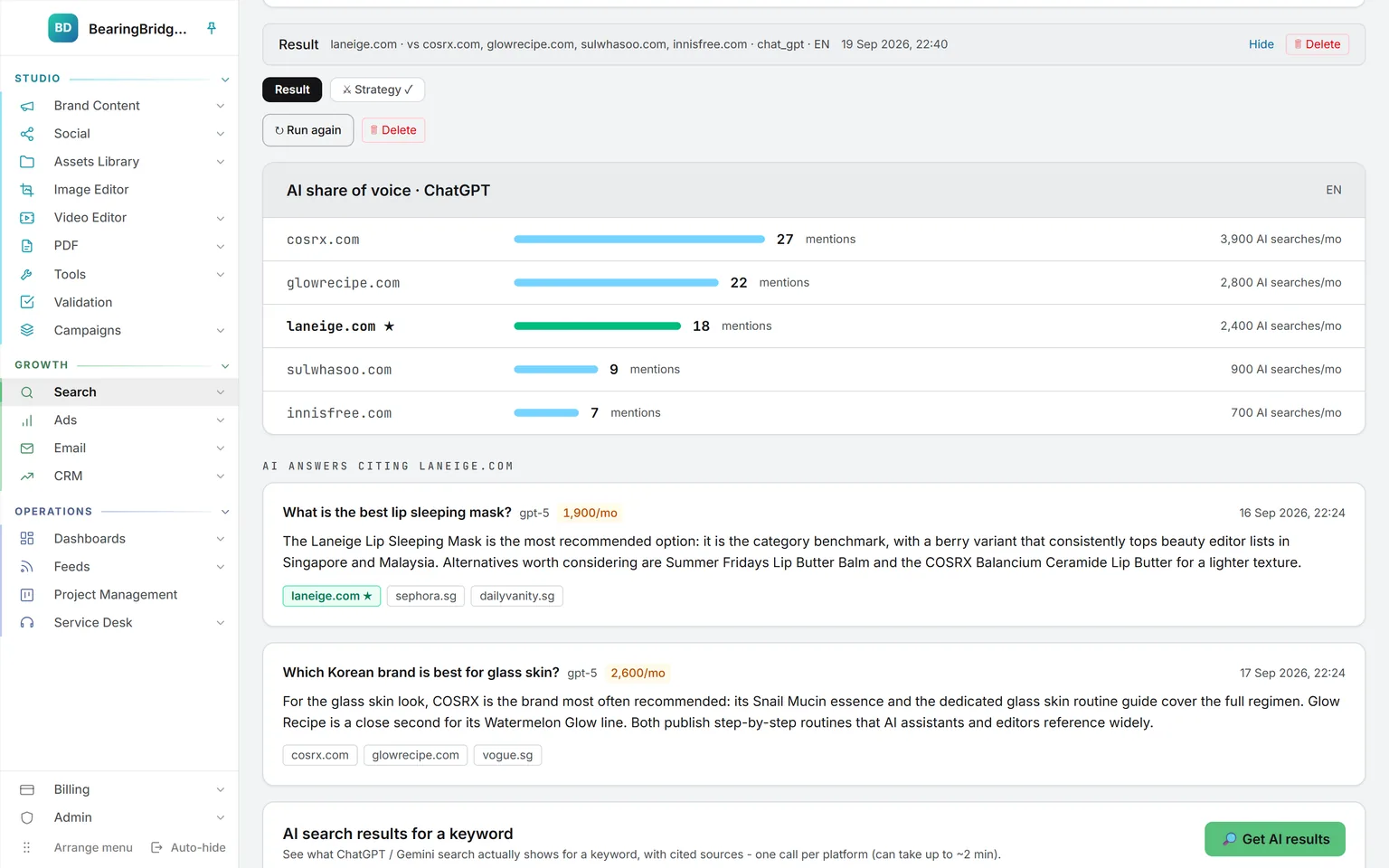Collapse the OPERATIONS section
Viewport: 1389px width, 868px height.
pyautogui.click(x=225, y=512)
